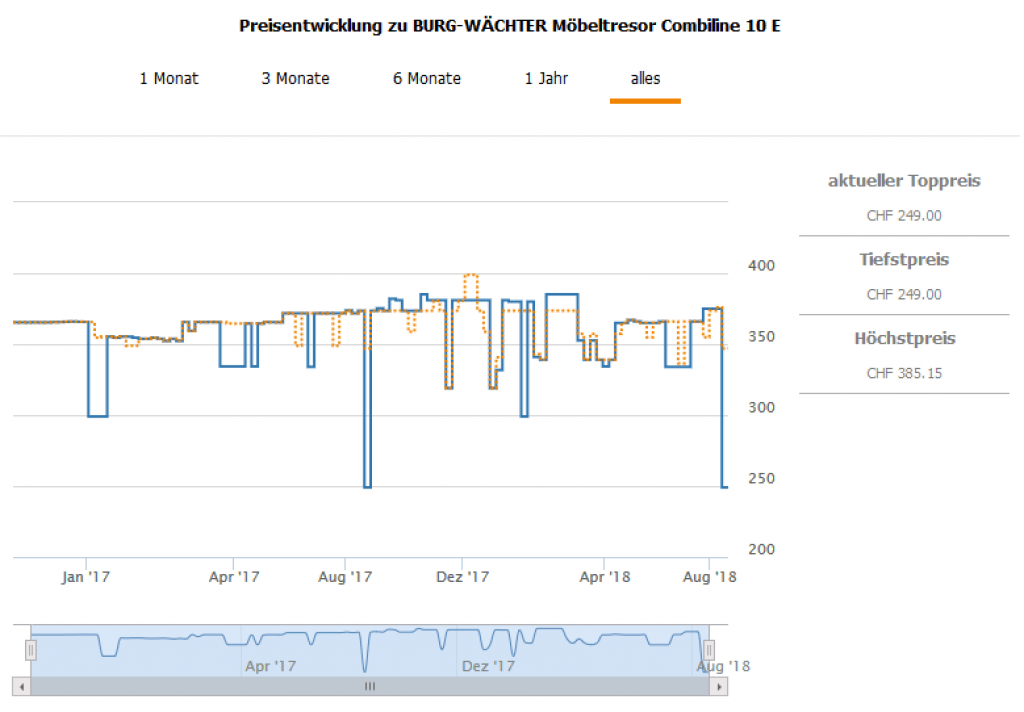Click the "Tiefstpreis" heading
The image size is (1024, 712).
[x=904, y=260]
